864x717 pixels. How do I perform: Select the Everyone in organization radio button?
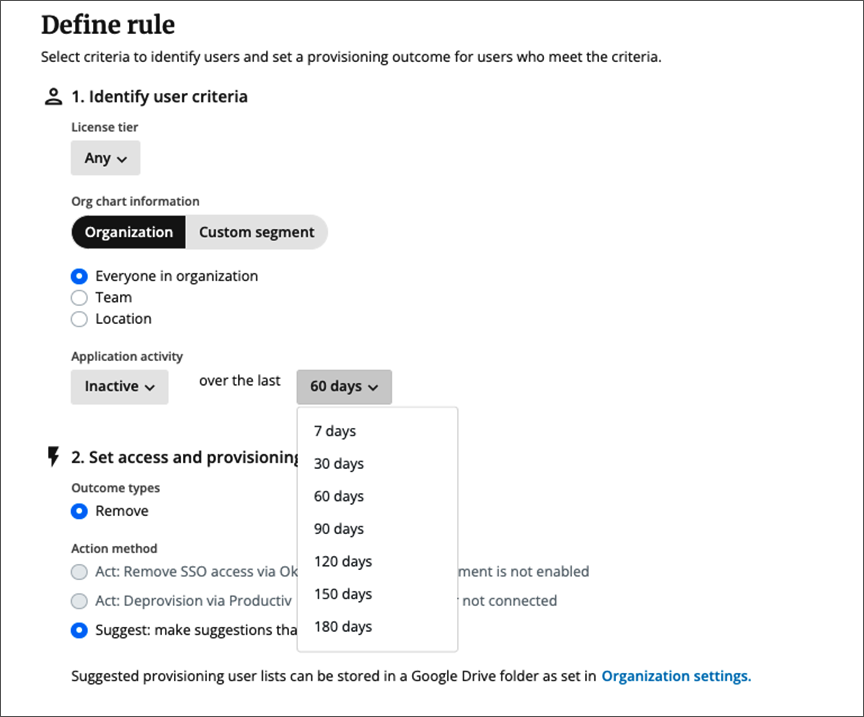[79, 276]
